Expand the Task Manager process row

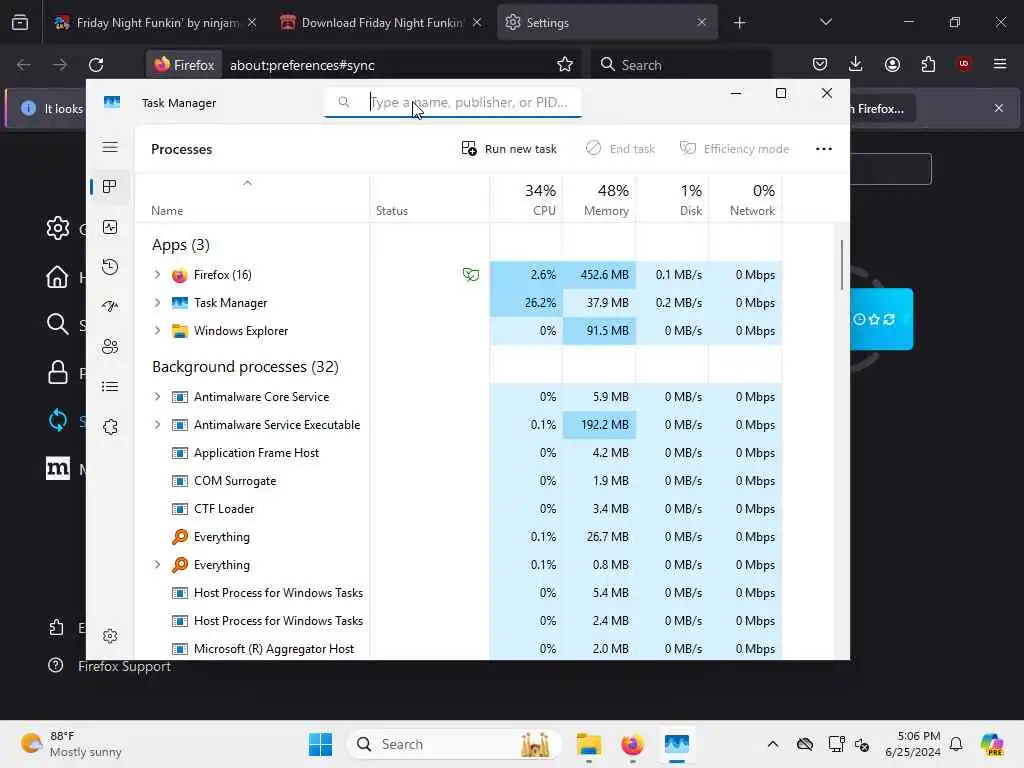pos(157,303)
